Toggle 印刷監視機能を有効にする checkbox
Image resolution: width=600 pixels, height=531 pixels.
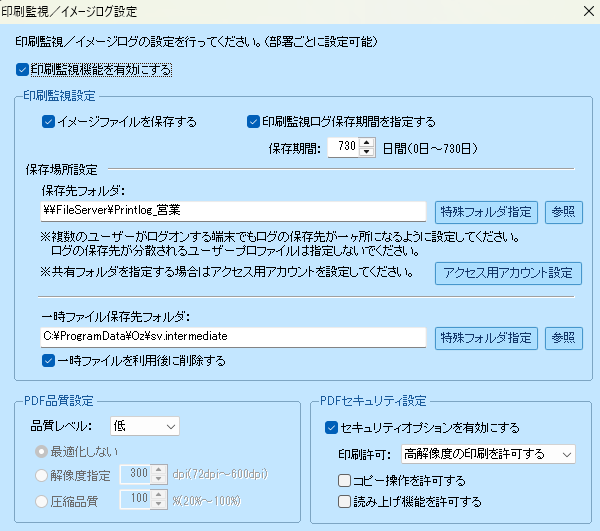click(23, 70)
